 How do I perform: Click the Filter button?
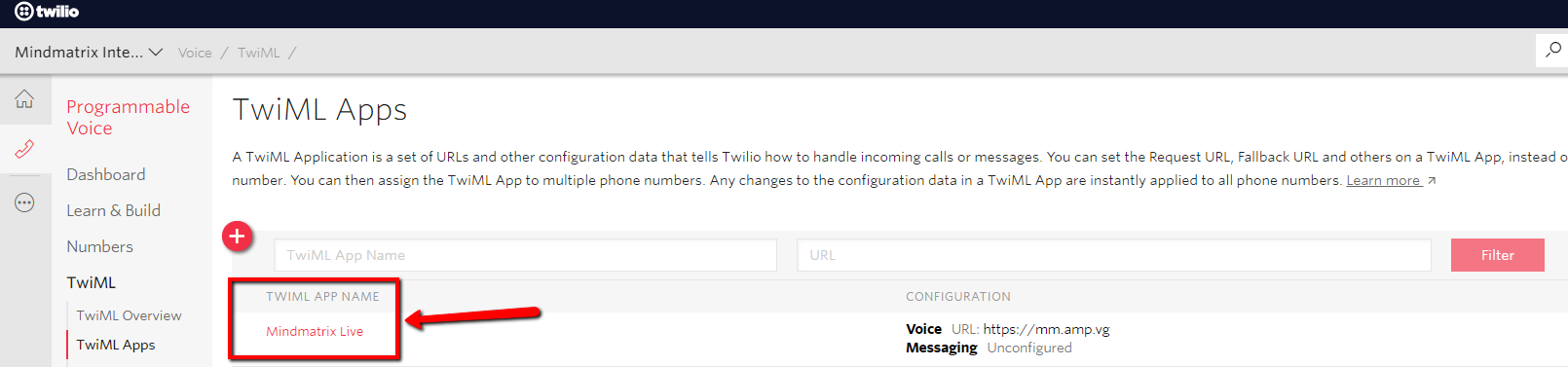tap(1498, 255)
